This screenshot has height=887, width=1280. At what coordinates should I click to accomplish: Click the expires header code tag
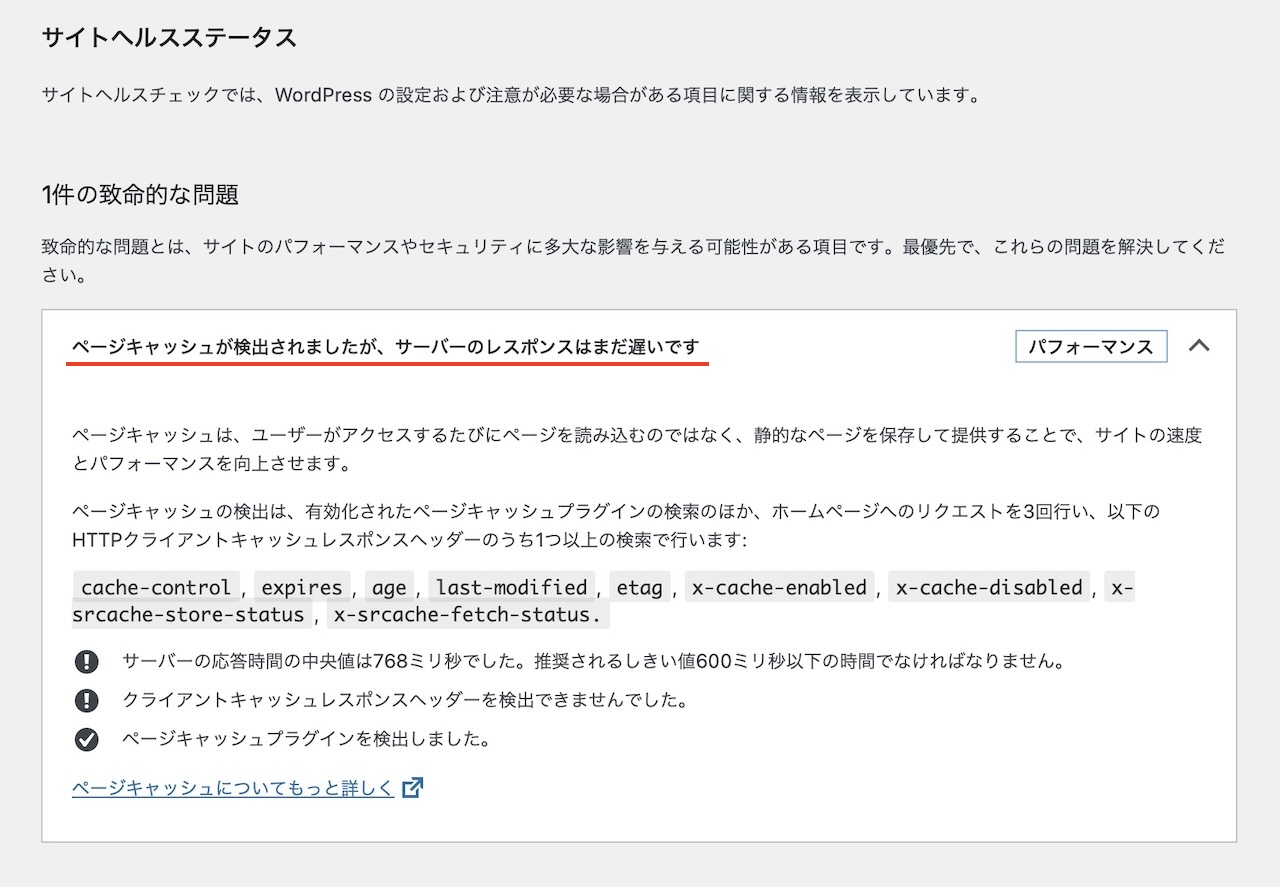coord(302,587)
